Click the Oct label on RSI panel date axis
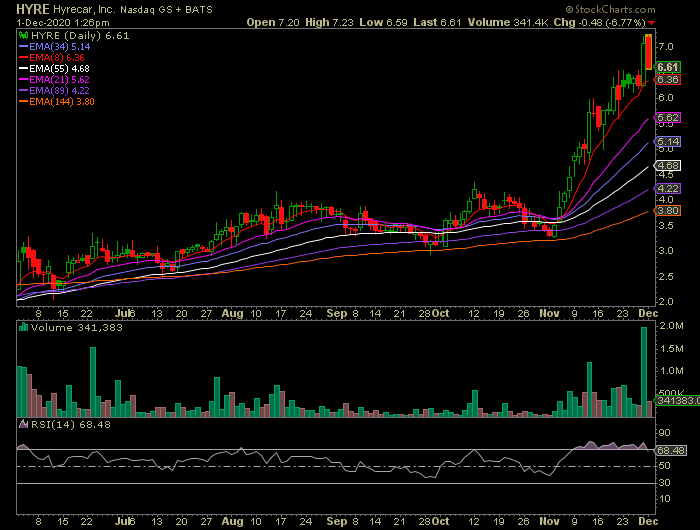This screenshot has width=700, height=530. click(441, 521)
